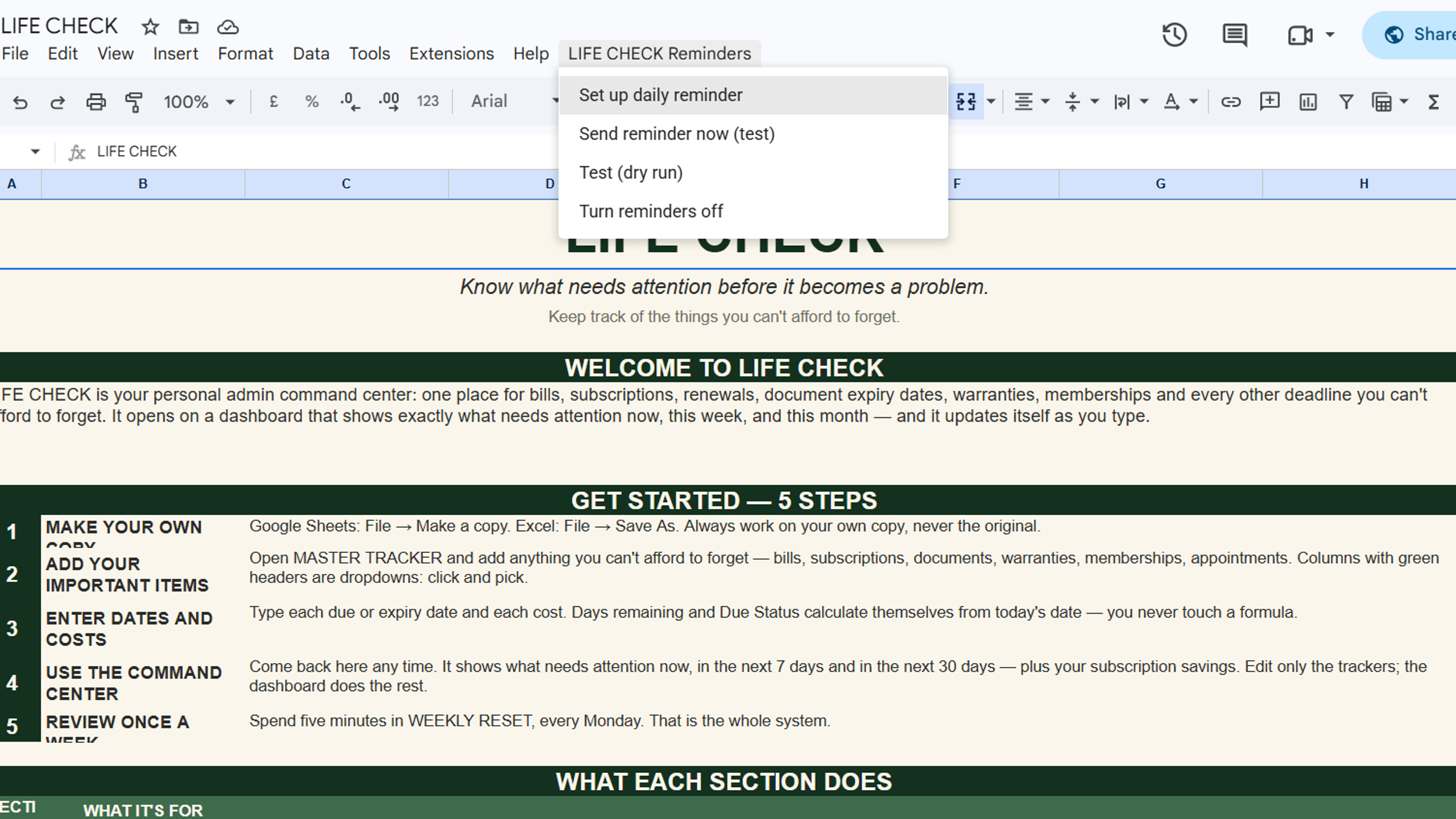Click the Redo icon

click(57, 102)
